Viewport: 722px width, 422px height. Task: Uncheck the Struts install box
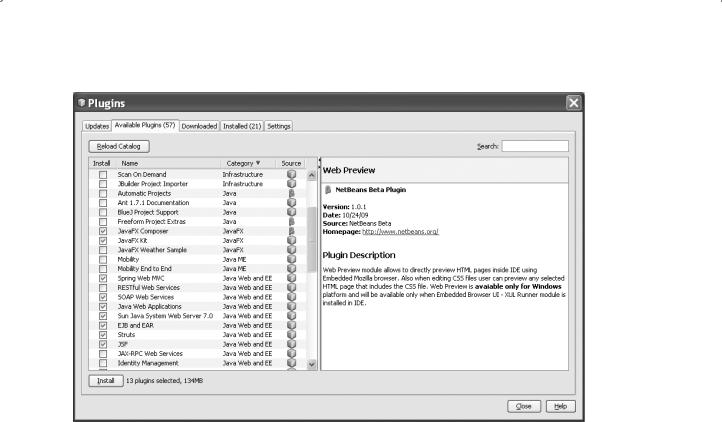pos(103,335)
